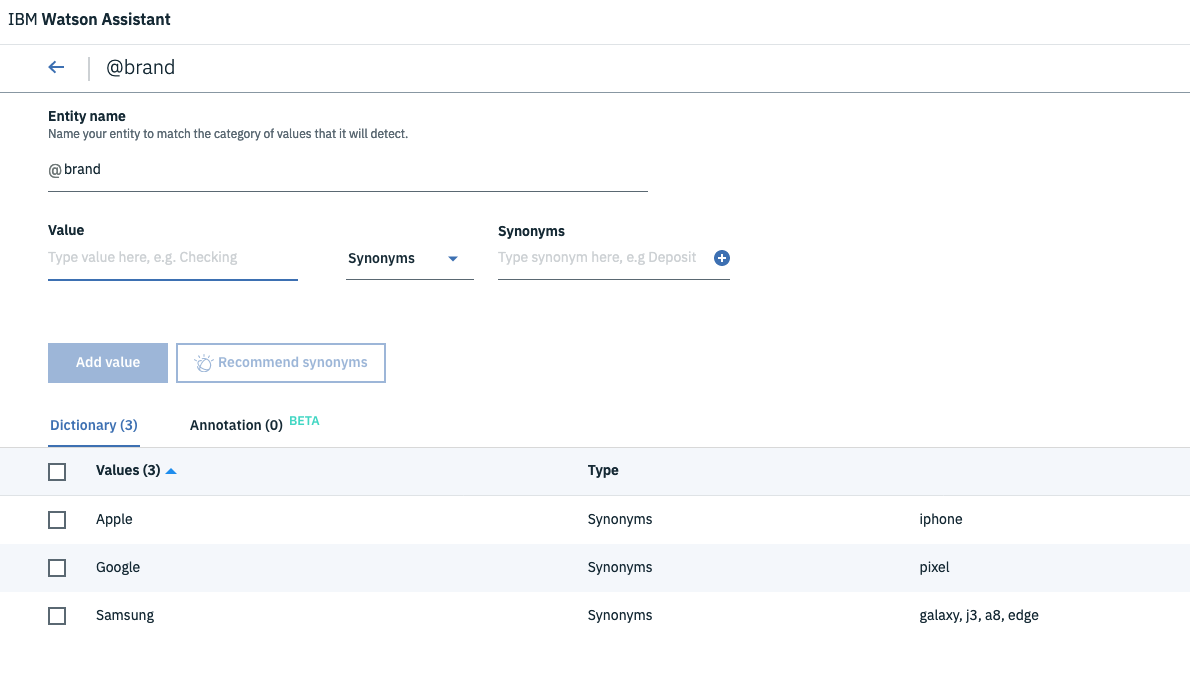
Task: Click the Watson icon in Recommend synonyms
Action: pos(204,363)
